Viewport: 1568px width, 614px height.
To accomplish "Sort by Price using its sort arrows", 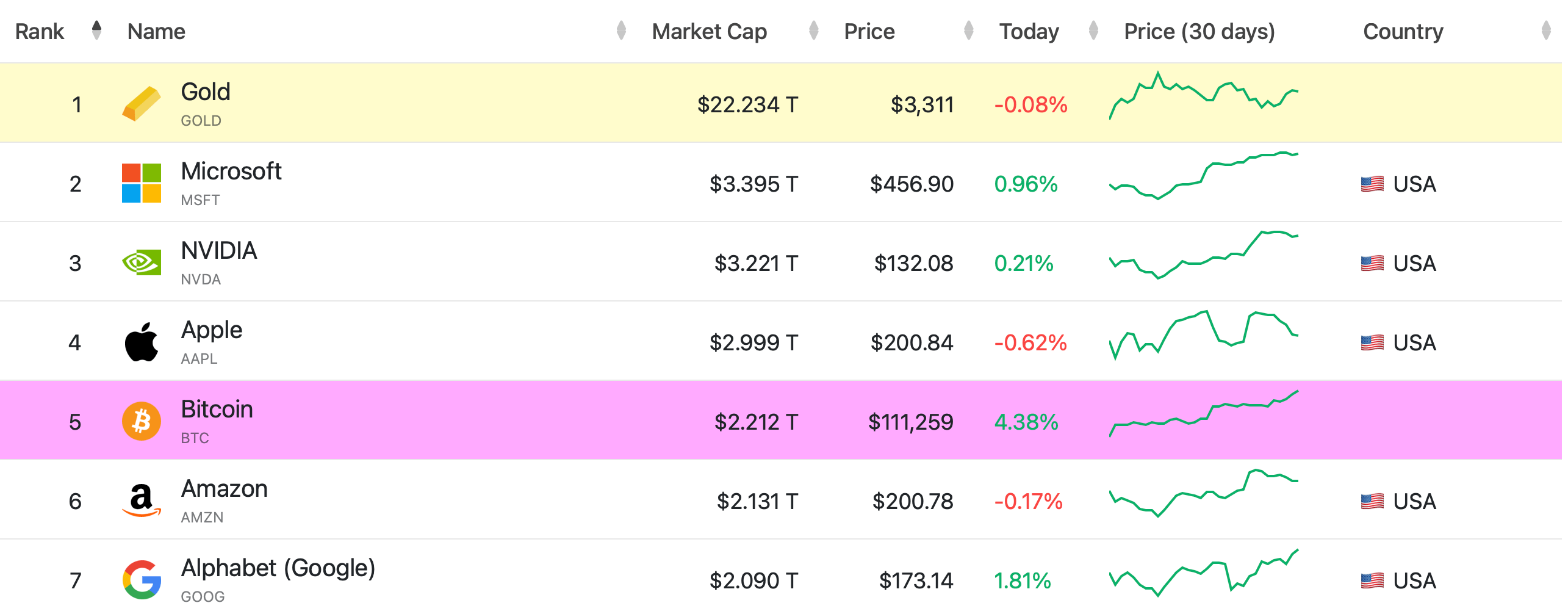I will point(968,30).
